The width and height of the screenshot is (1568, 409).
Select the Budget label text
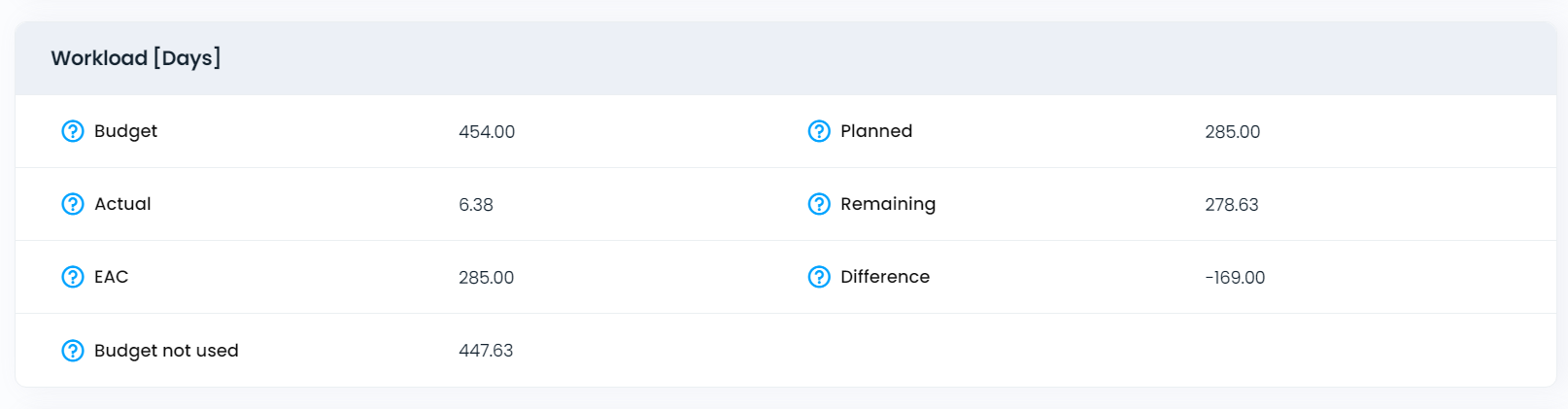coord(125,131)
